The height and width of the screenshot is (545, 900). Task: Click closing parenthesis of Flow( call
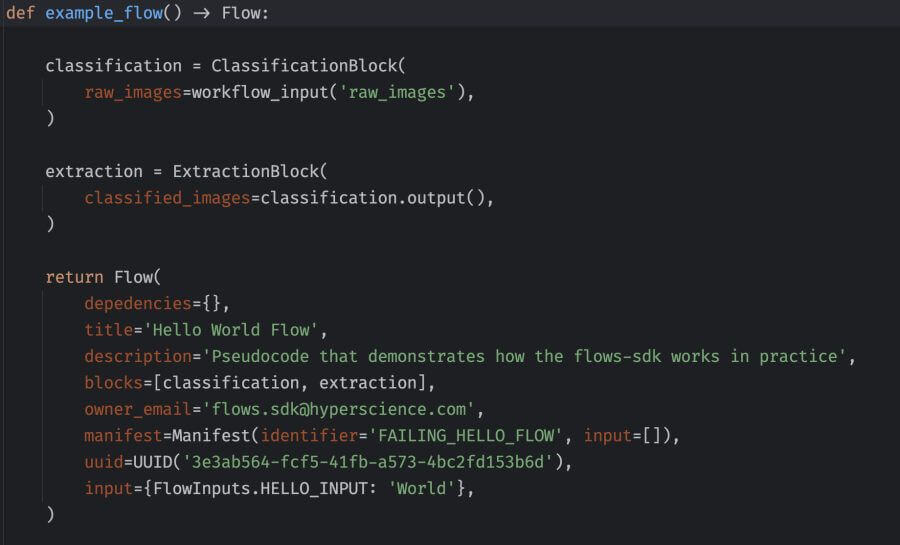51,513
